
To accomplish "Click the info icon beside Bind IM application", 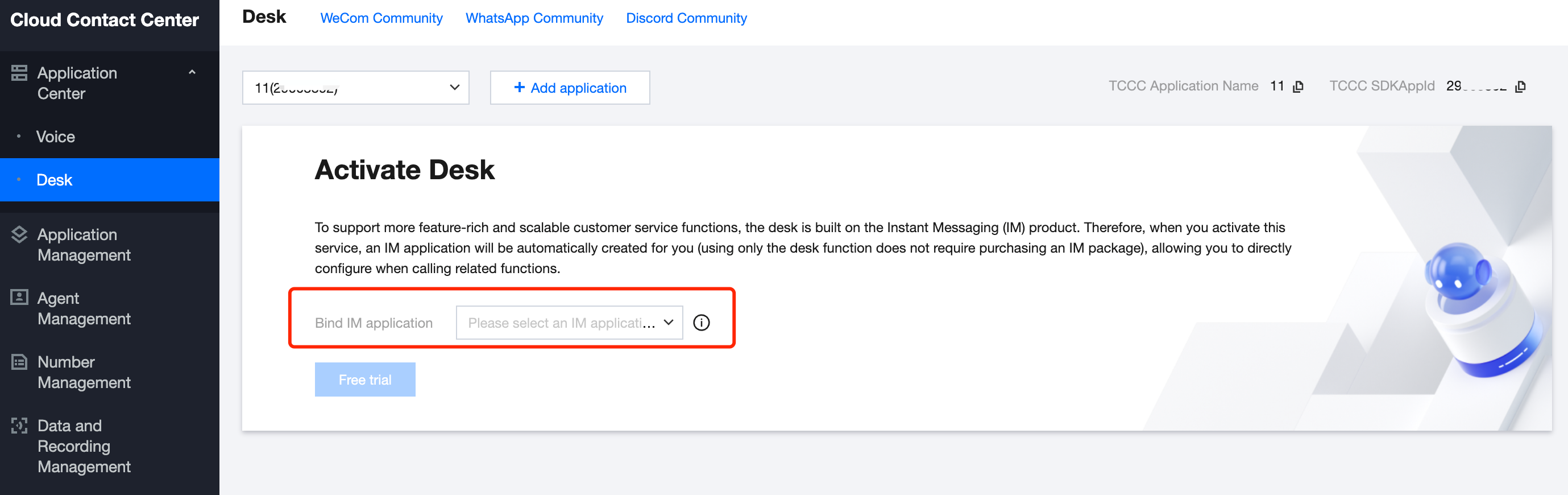I will pos(701,323).
